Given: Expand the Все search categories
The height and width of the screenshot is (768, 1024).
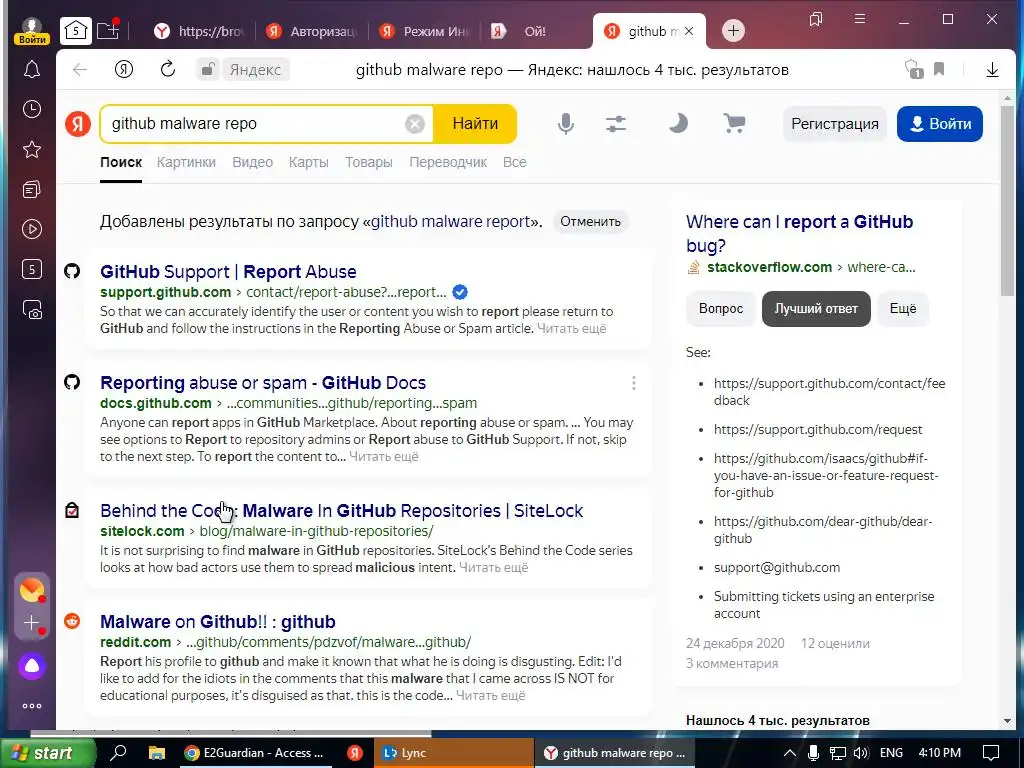Looking at the screenshot, I should point(515,162).
